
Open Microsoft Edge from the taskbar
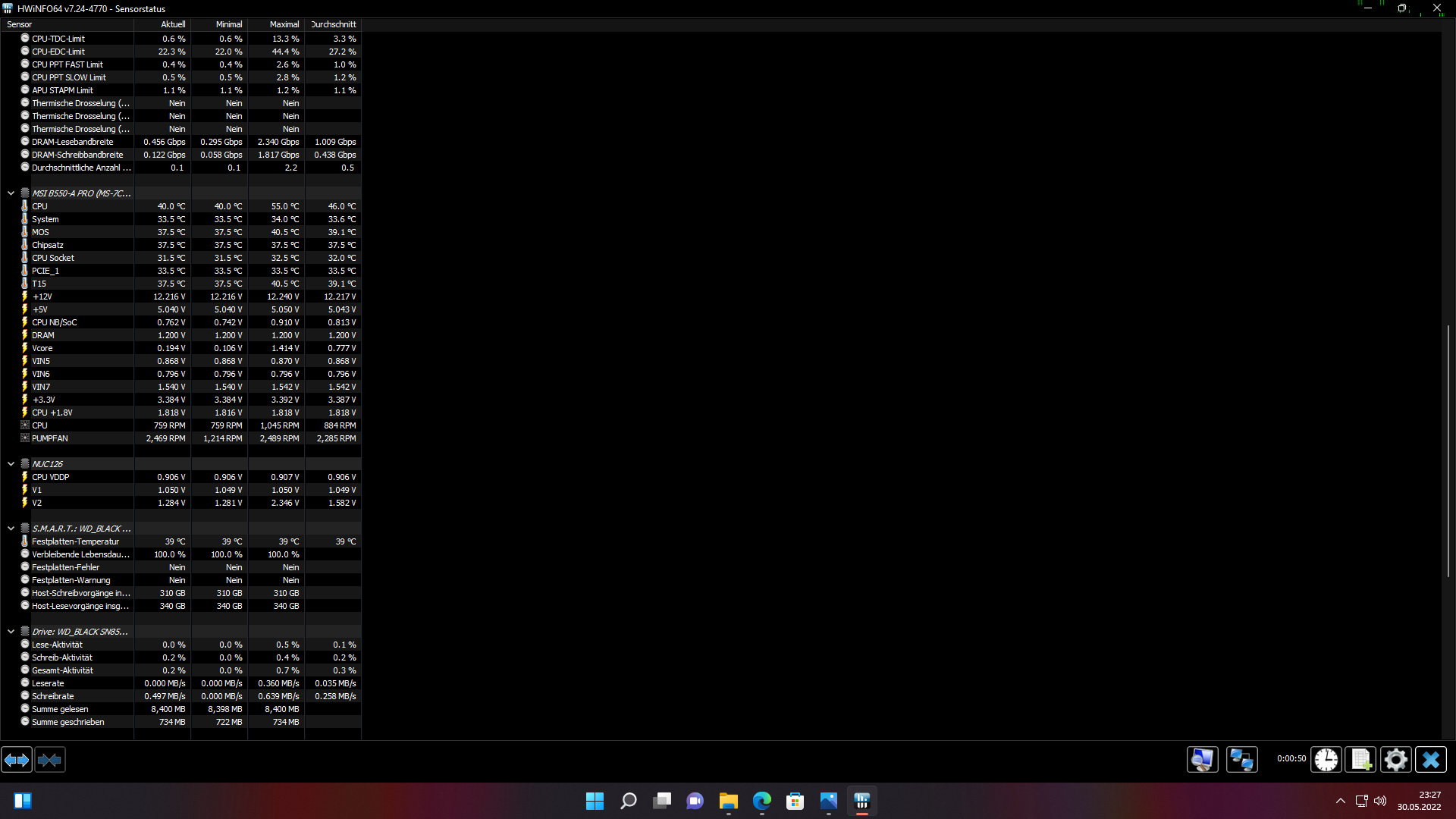pos(761,801)
